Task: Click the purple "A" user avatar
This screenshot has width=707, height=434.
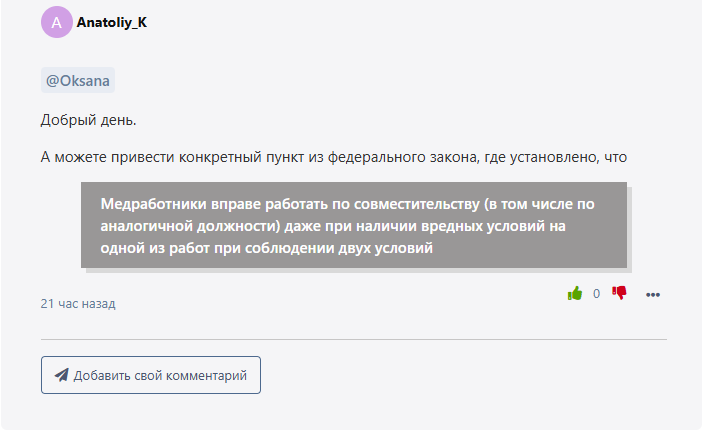Action: (x=57, y=22)
